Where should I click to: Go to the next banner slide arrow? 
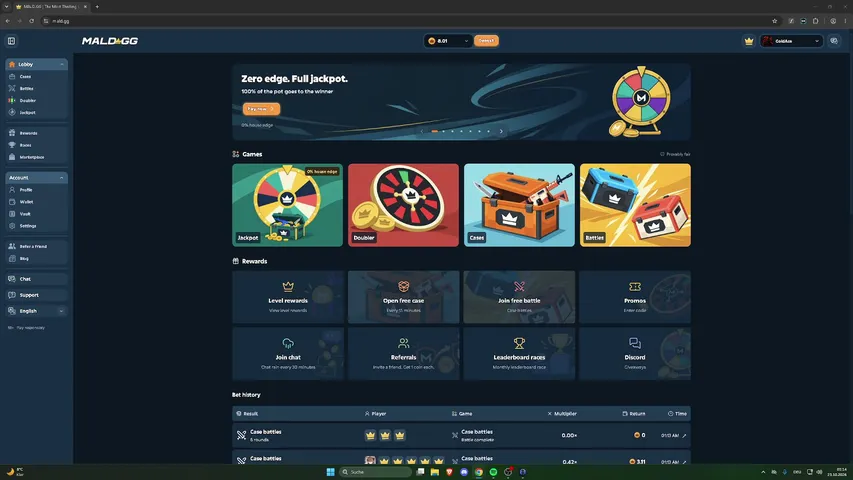(x=501, y=131)
